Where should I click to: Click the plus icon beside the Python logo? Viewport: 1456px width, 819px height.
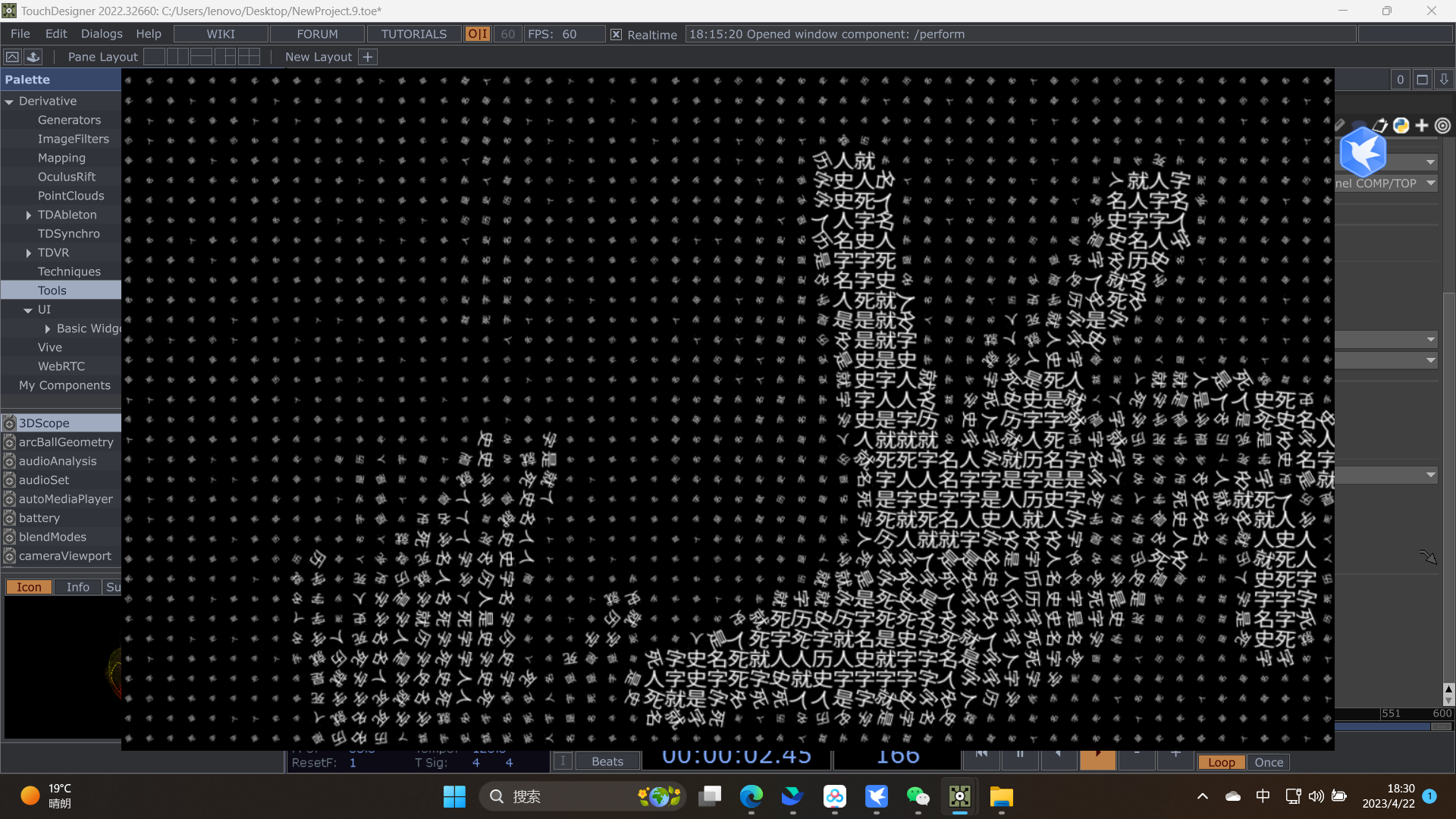(1422, 126)
